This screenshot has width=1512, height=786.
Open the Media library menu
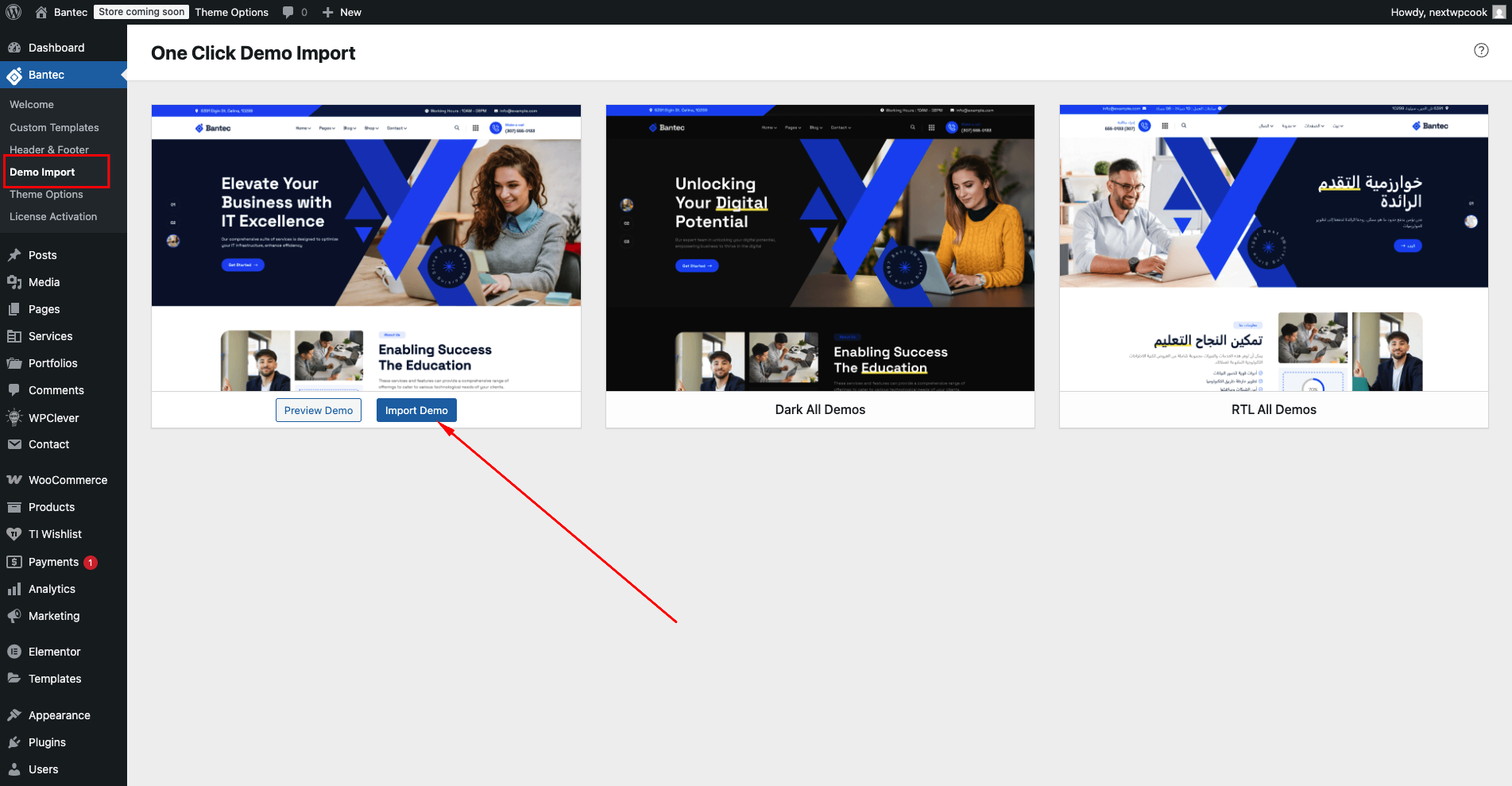[x=44, y=282]
